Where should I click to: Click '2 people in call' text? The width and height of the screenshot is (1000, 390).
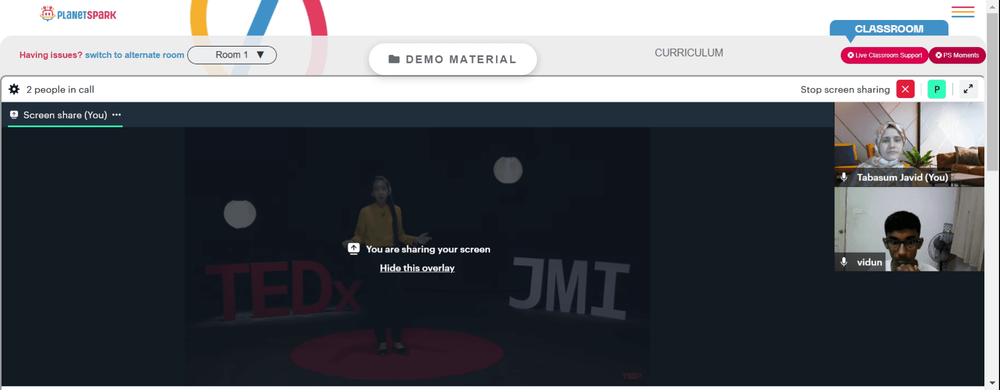click(61, 90)
